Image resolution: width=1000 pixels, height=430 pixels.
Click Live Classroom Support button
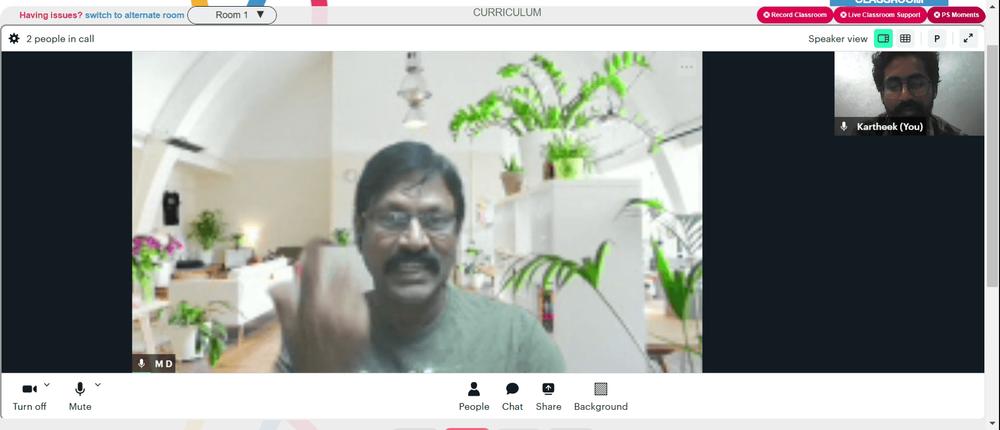(x=880, y=15)
